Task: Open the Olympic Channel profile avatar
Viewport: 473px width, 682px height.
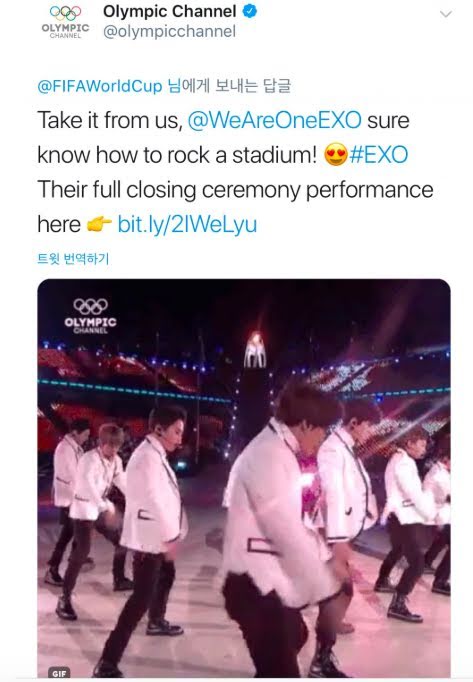Action: (x=65, y=22)
